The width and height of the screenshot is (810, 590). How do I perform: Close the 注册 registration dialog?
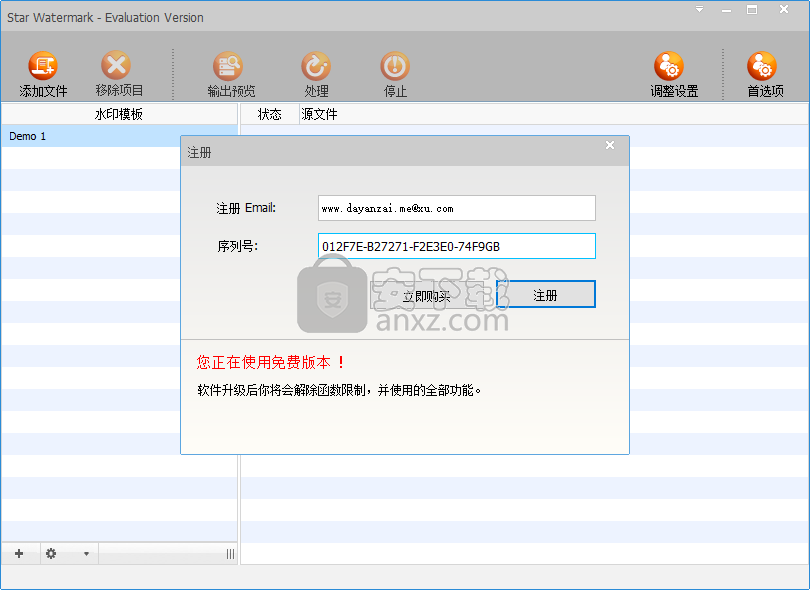[x=610, y=145]
